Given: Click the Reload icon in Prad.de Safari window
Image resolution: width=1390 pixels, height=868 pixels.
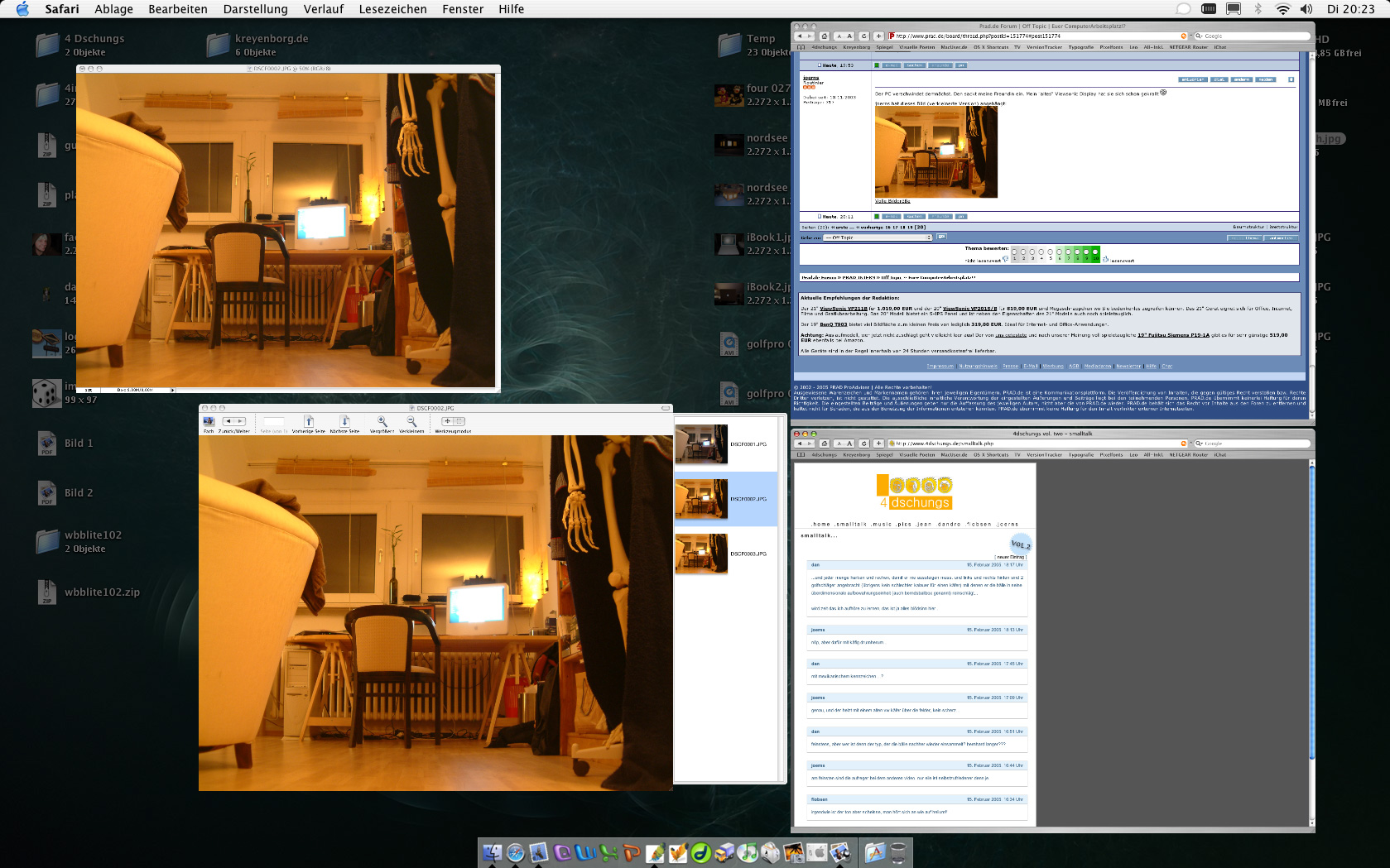Looking at the screenshot, I should pos(863,36).
